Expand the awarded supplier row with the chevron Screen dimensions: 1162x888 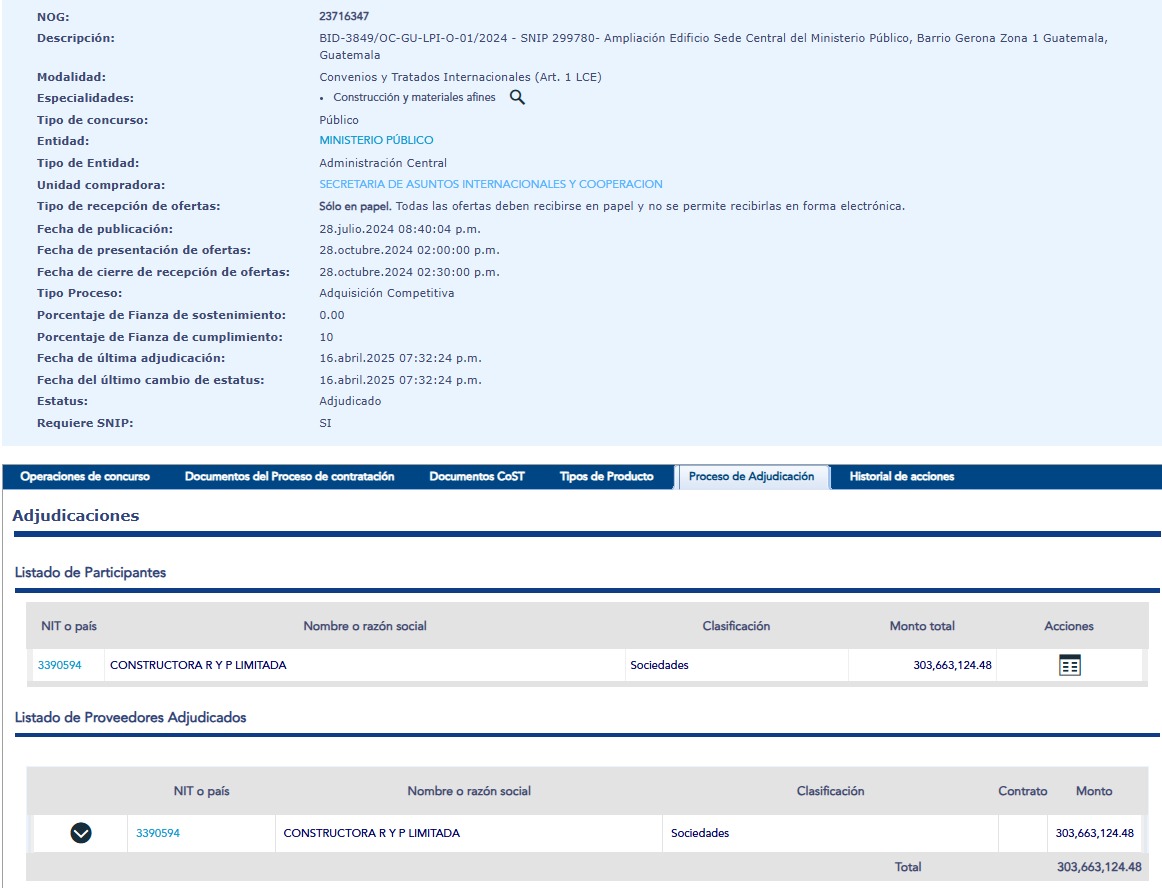click(x=81, y=832)
